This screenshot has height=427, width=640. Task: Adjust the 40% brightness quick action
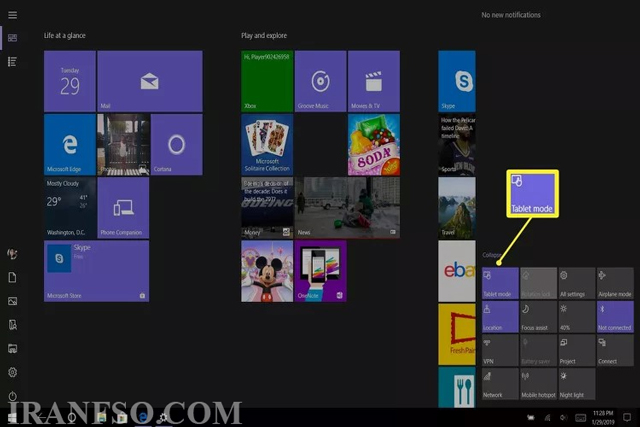pyautogui.click(x=577, y=317)
